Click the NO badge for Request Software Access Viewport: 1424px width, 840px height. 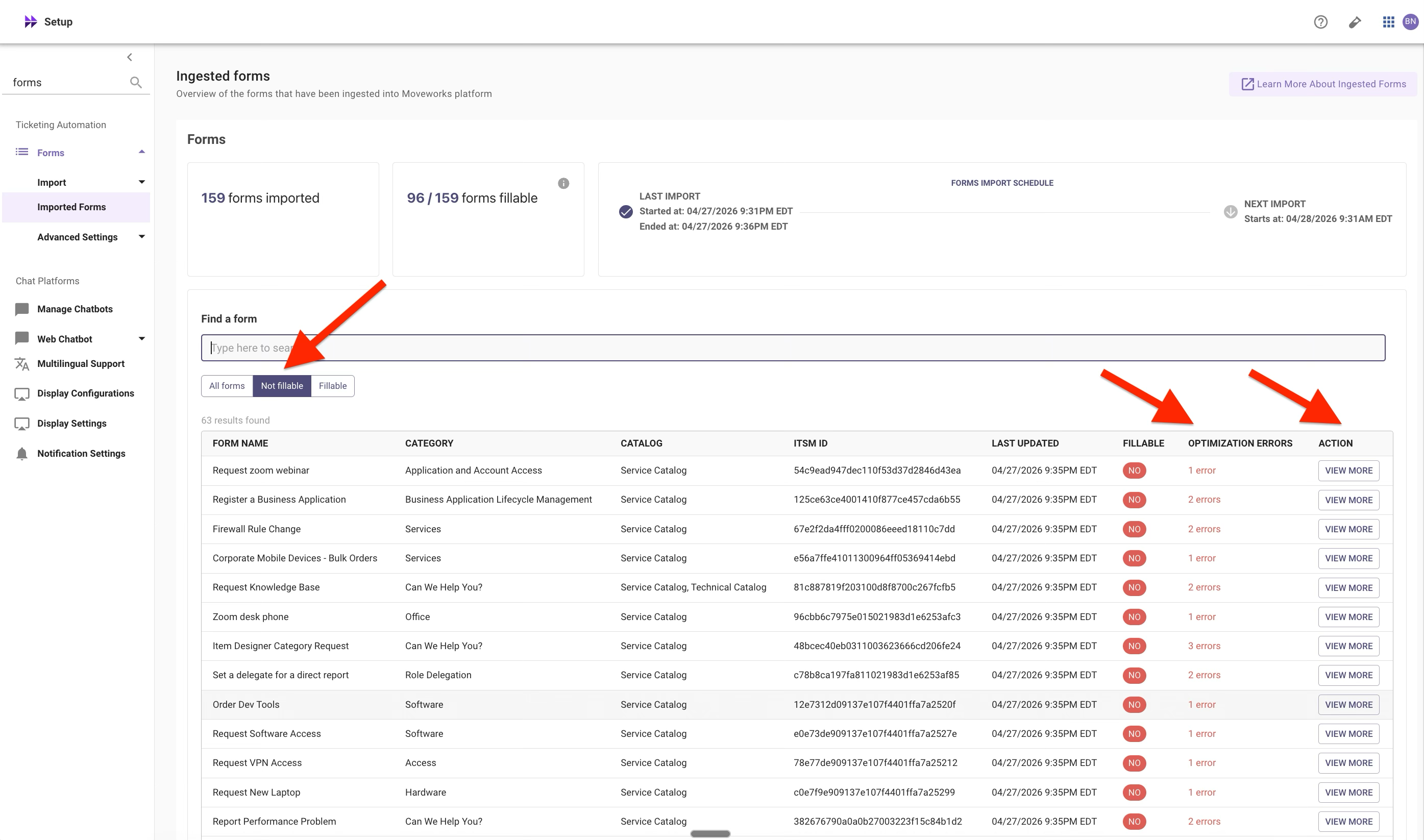[1134, 733]
